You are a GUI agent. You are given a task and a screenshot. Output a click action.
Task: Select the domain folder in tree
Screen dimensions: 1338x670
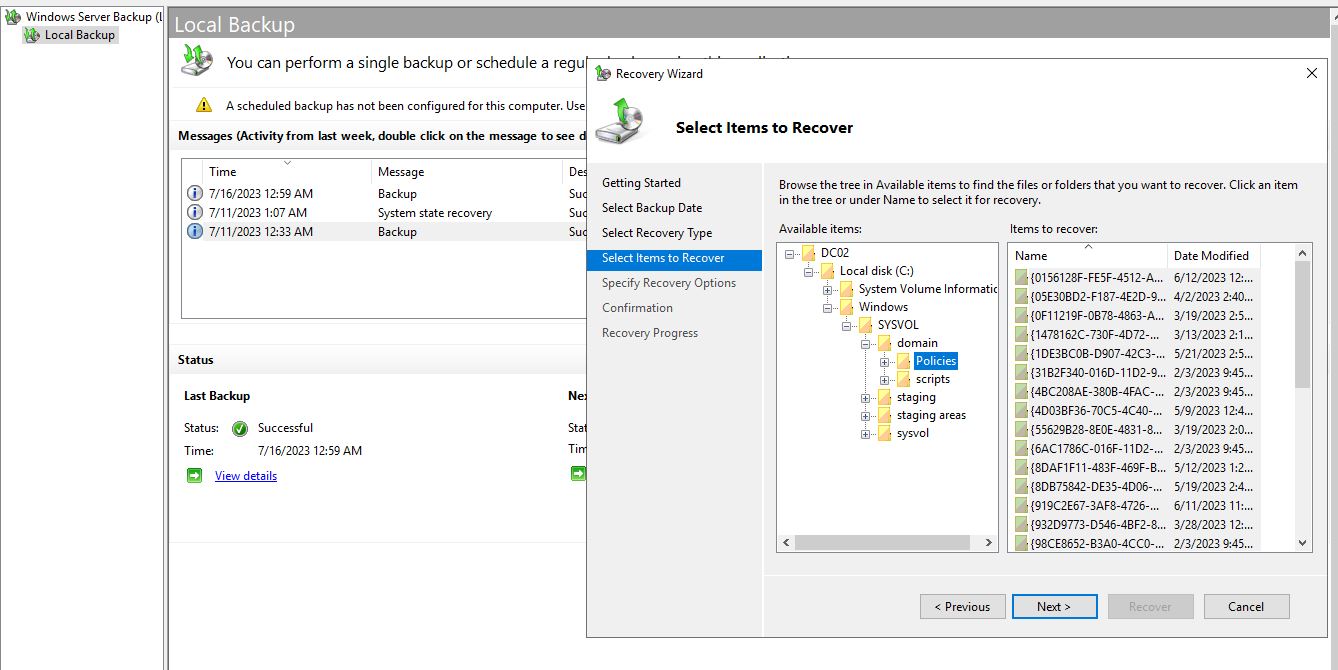click(x=917, y=343)
